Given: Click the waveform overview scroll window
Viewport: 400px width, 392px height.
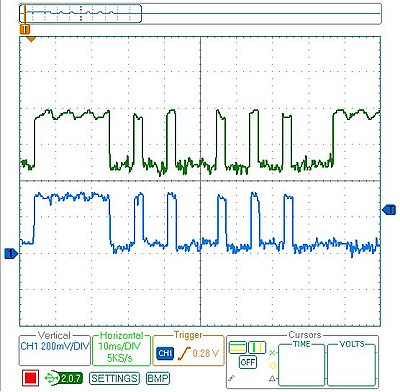Looking at the screenshot, I should 81,13.
